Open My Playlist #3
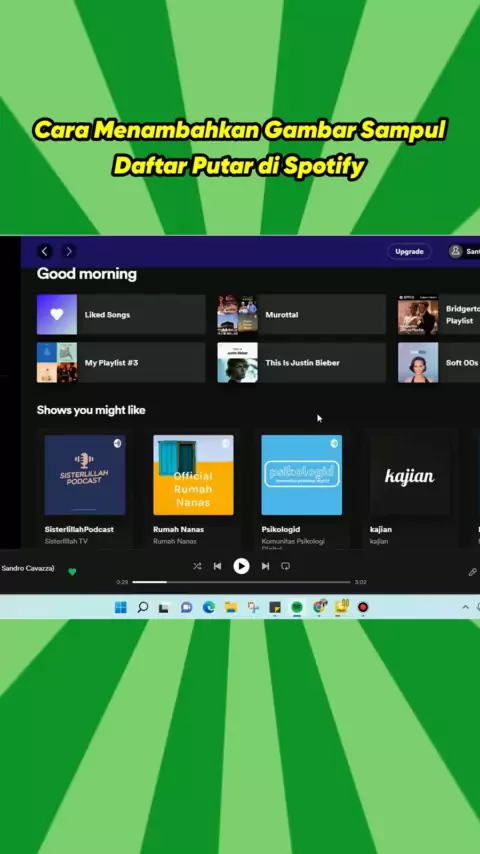The height and width of the screenshot is (854, 480). [121, 362]
